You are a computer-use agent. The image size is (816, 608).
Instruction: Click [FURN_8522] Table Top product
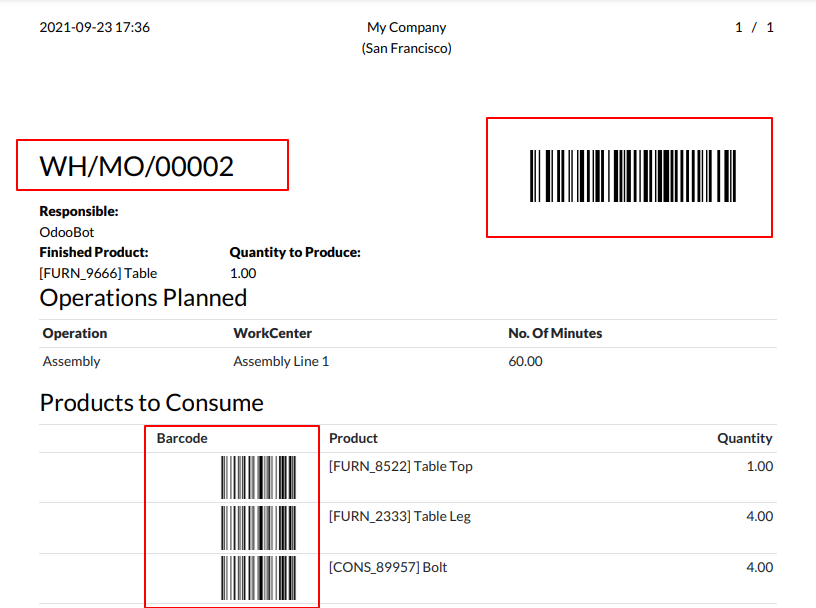401,466
